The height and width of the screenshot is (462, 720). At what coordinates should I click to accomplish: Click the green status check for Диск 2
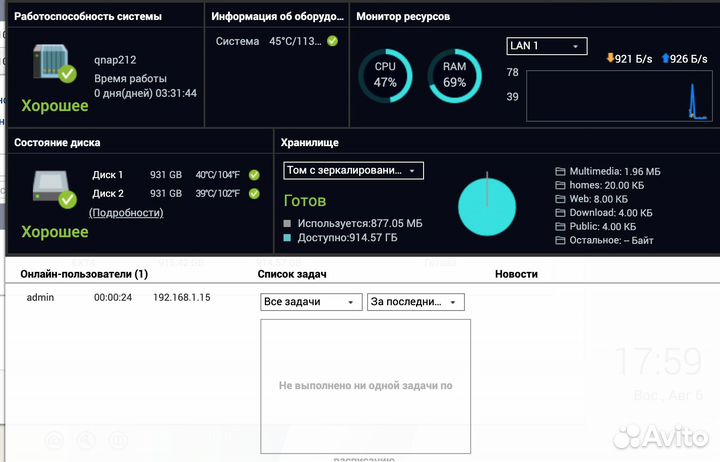(254, 194)
